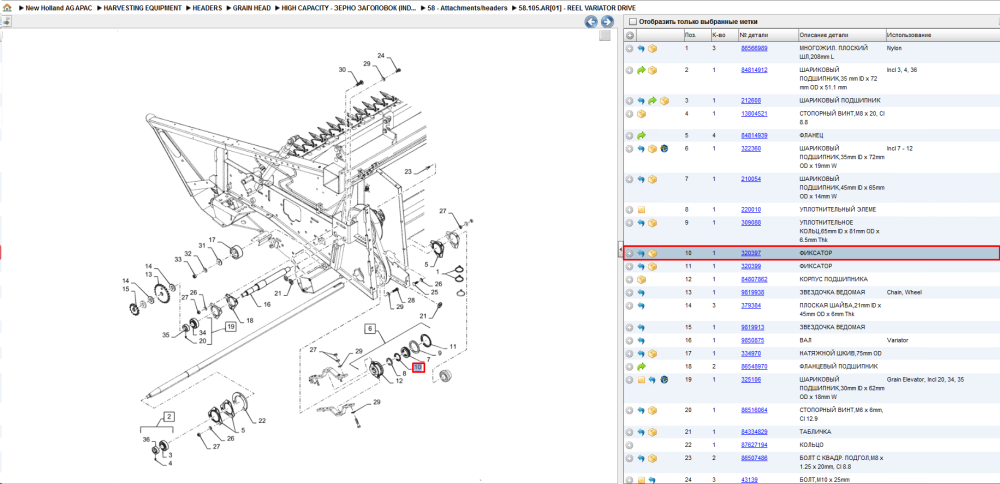Image resolution: width=1000 pixels, height=484 pixels.
Task: Expand row plus for part 84814912
Action: click(629, 70)
